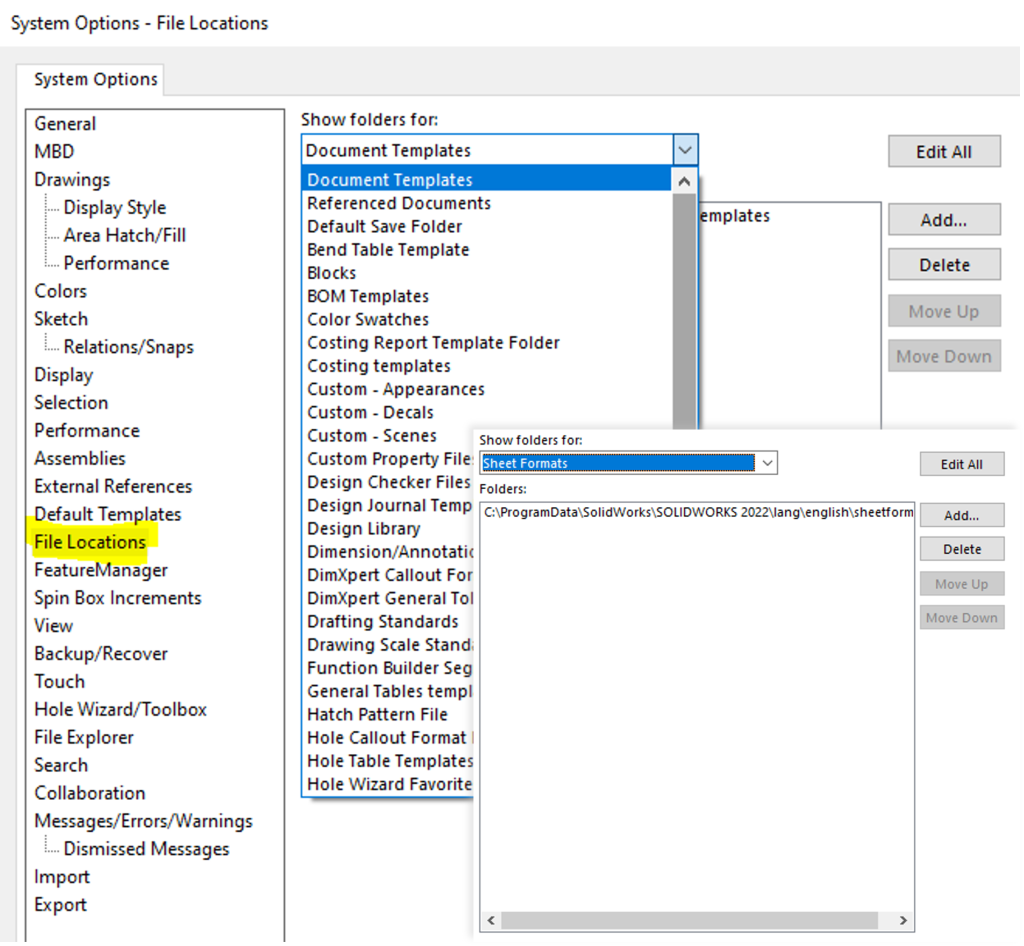Choose 'Referenced Documents' in the list
Screen dimensions: 1024x946
tap(399, 203)
